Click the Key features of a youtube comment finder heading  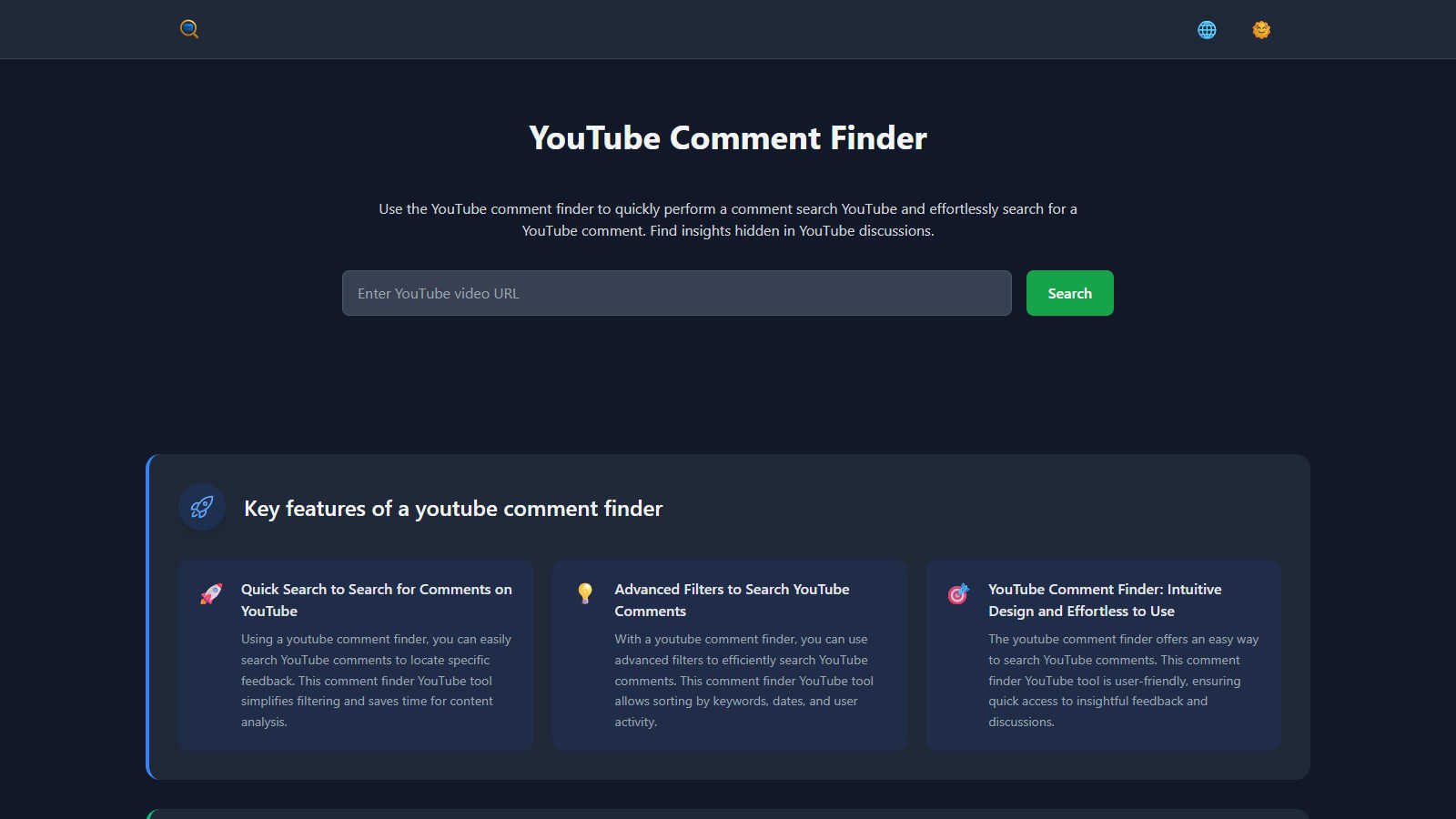click(x=453, y=509)
